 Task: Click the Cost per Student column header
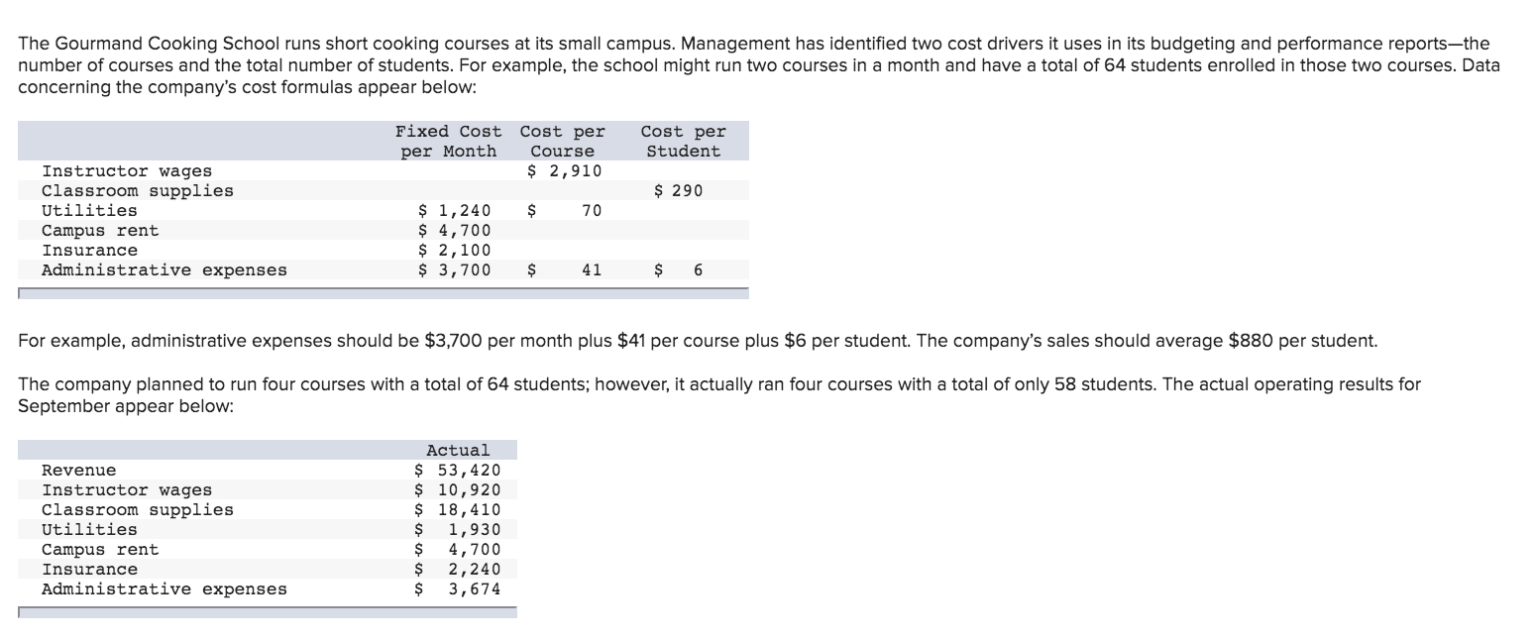(683, 141)
